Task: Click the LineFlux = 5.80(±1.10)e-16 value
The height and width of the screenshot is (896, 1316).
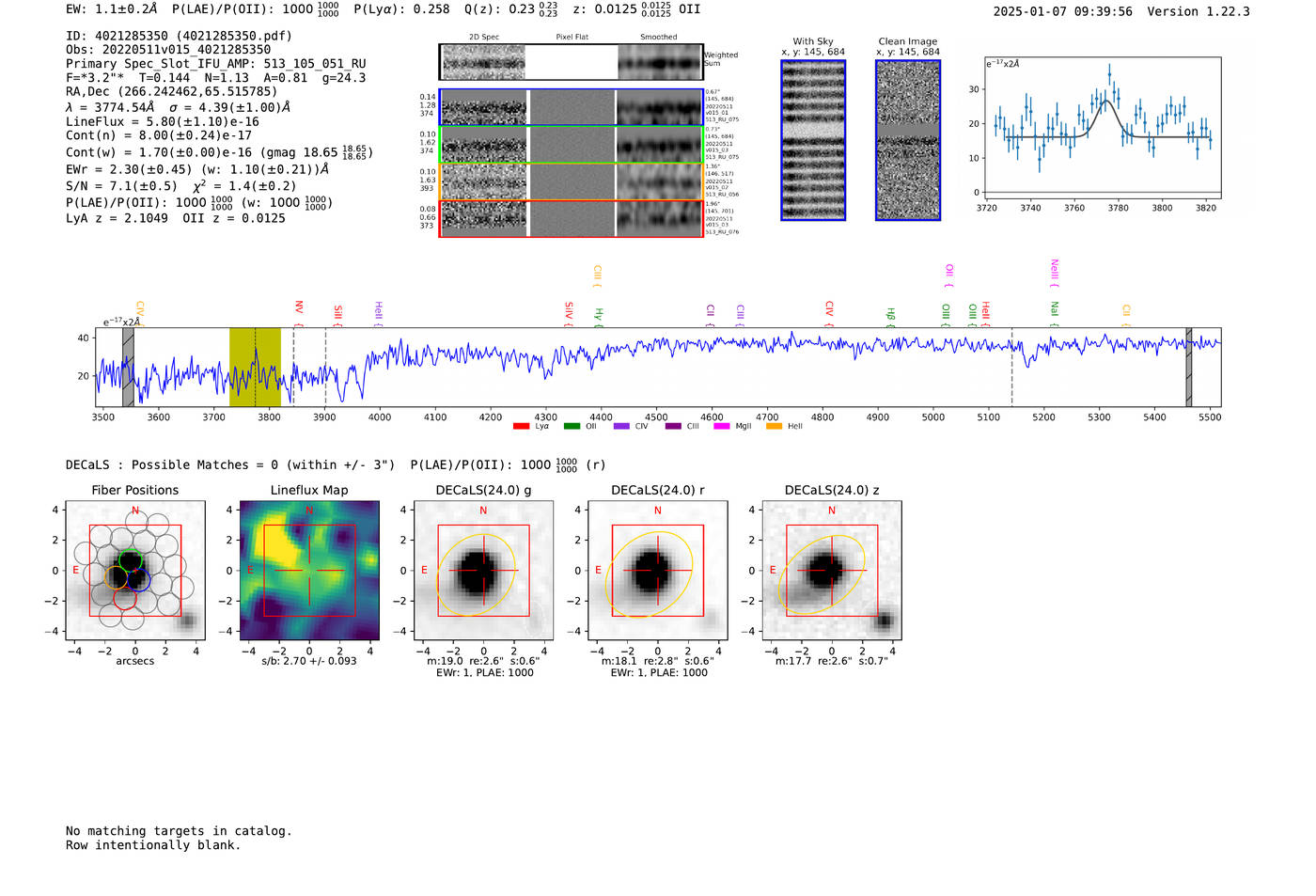Action: coord(163,121)
